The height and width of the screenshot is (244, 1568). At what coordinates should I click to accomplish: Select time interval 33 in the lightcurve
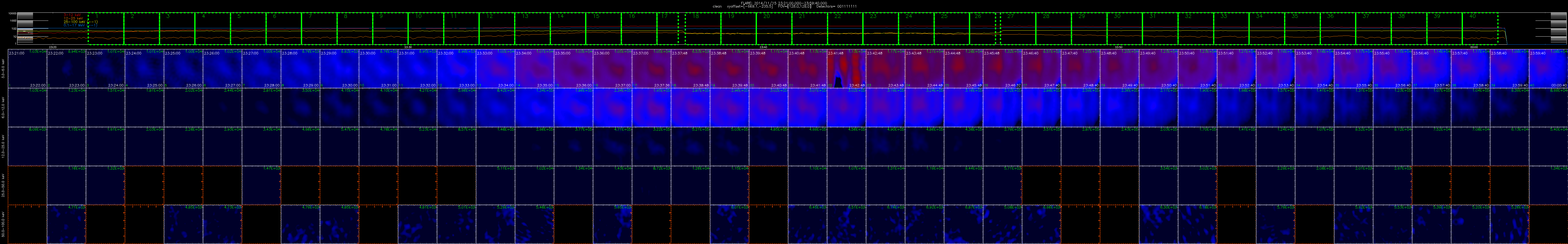click(x=1232, y=28)
